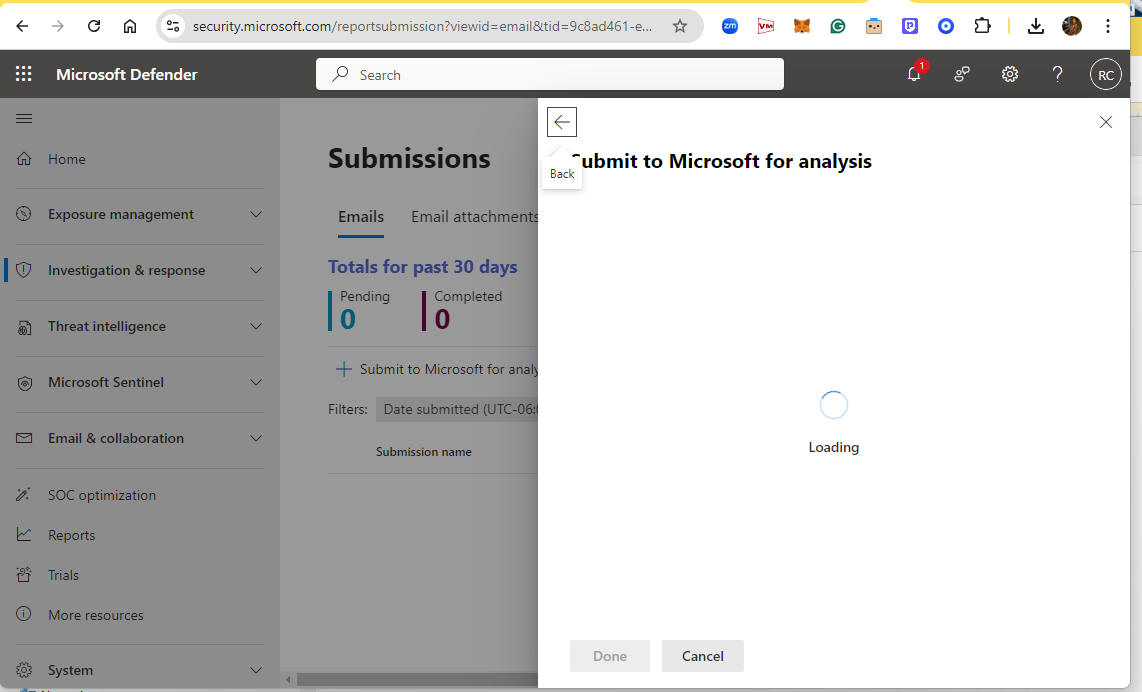The width and height of the screenshot is (1142, 692).
Task: Open More resources in the sidebar
Action: [95, 615]
